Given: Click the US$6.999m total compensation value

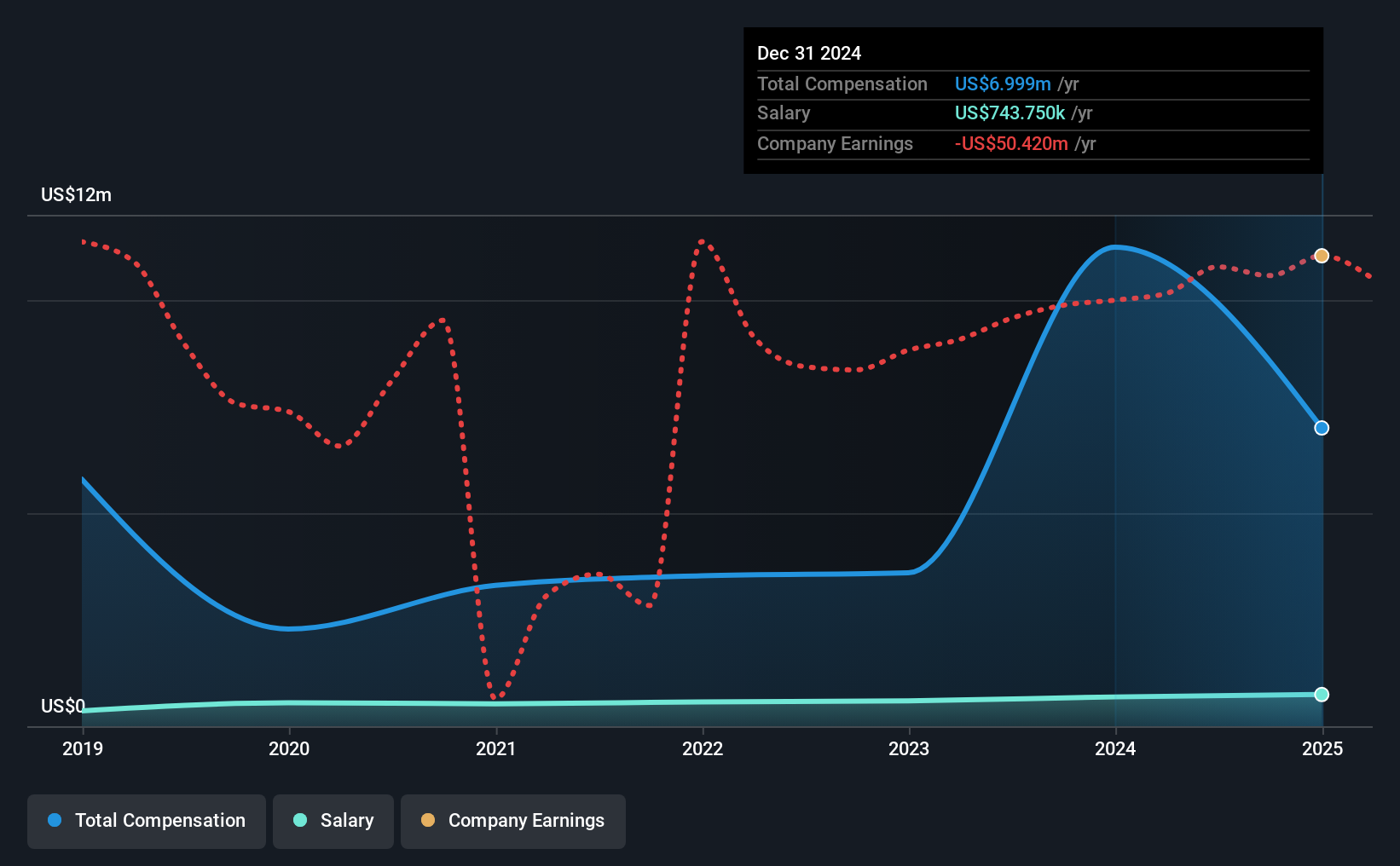Looking at the screenshot, I should [x=1003, y=84].
